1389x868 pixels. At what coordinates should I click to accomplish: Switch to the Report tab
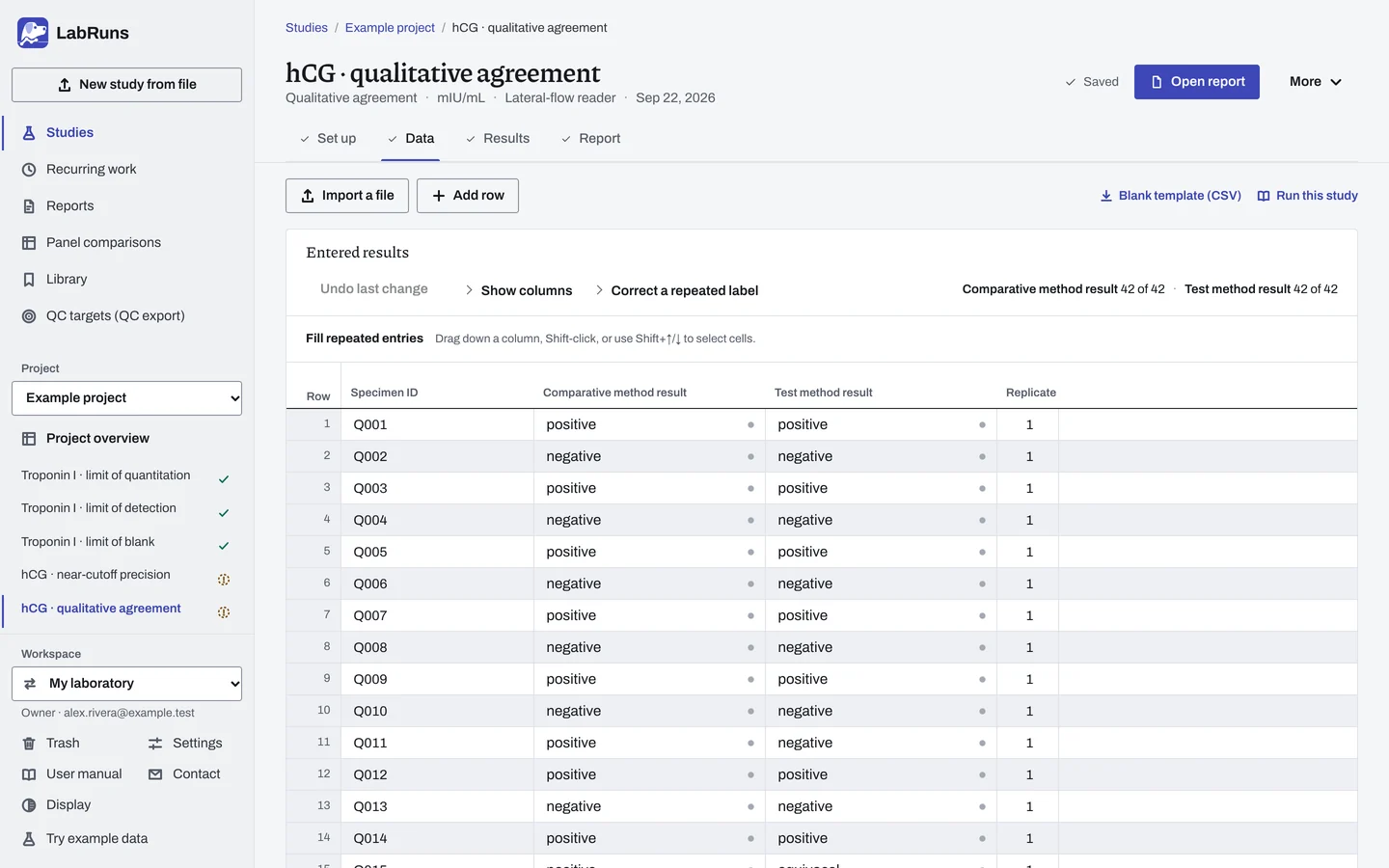(590, 139)
